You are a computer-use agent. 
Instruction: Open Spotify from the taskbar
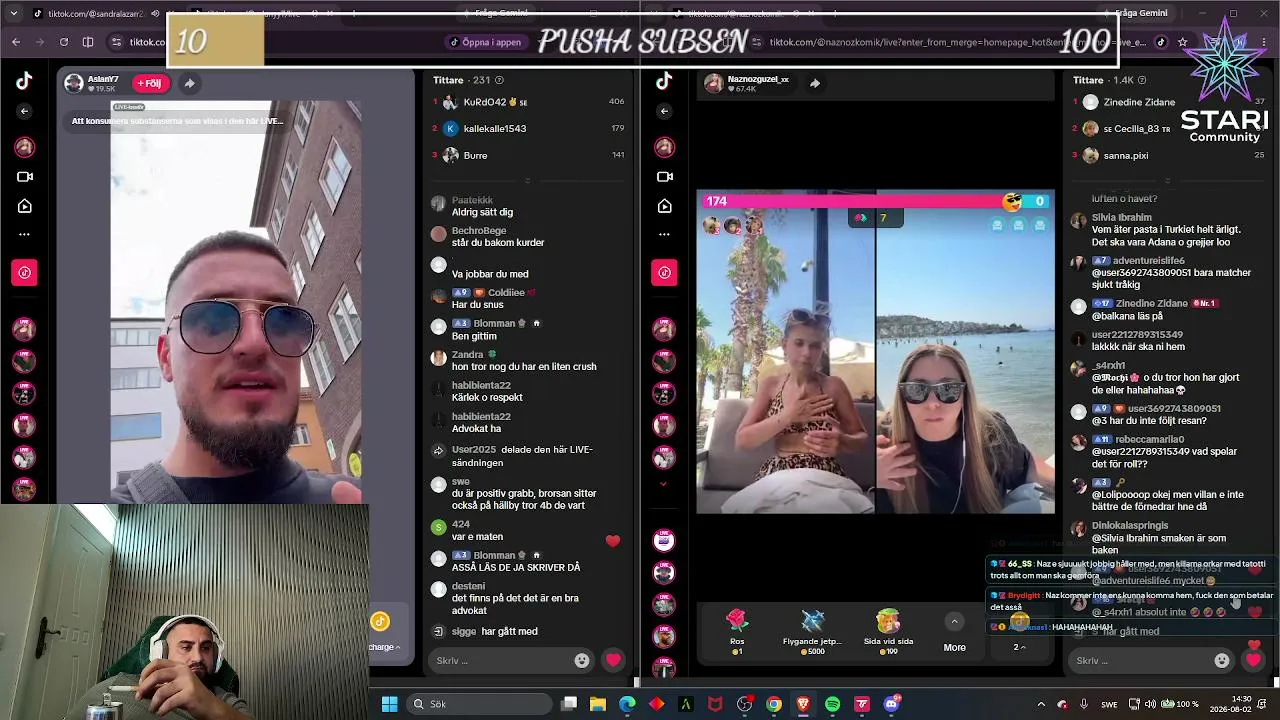(833, 704)
